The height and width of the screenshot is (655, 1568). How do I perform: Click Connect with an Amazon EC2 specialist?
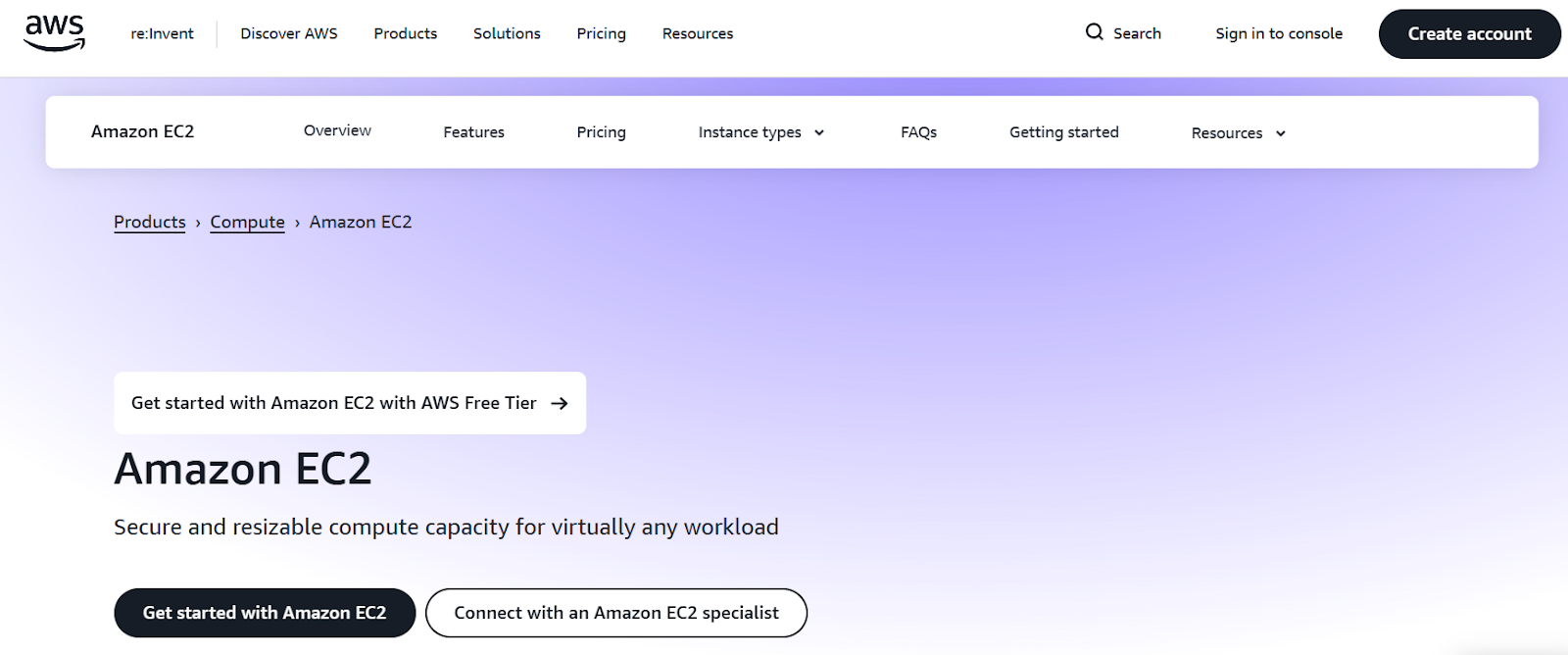point(616,613)
